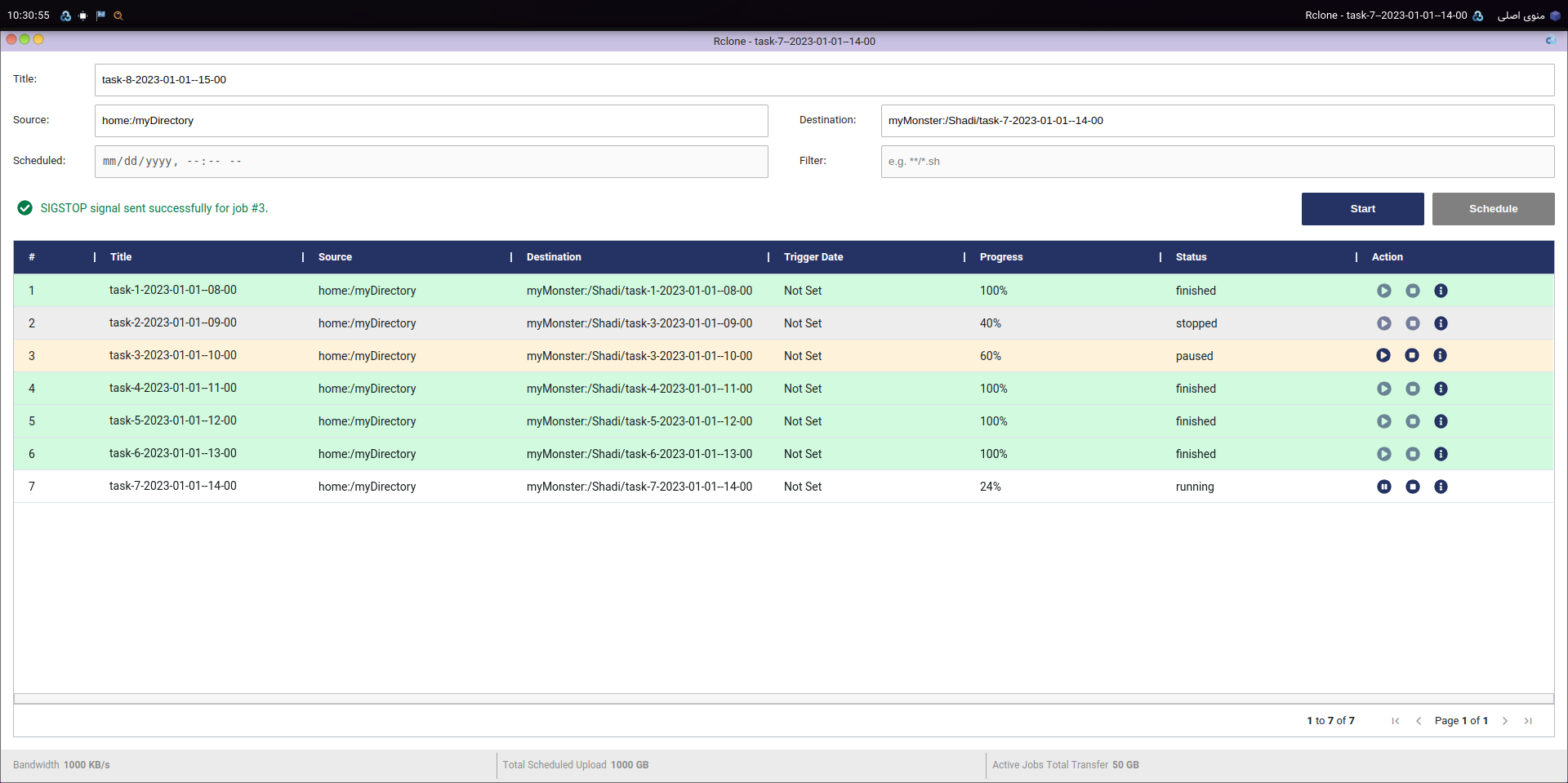Click the Schedule button
Image resolution: width=1568 pixels, height=783 pixels.
pos(1492,209)
